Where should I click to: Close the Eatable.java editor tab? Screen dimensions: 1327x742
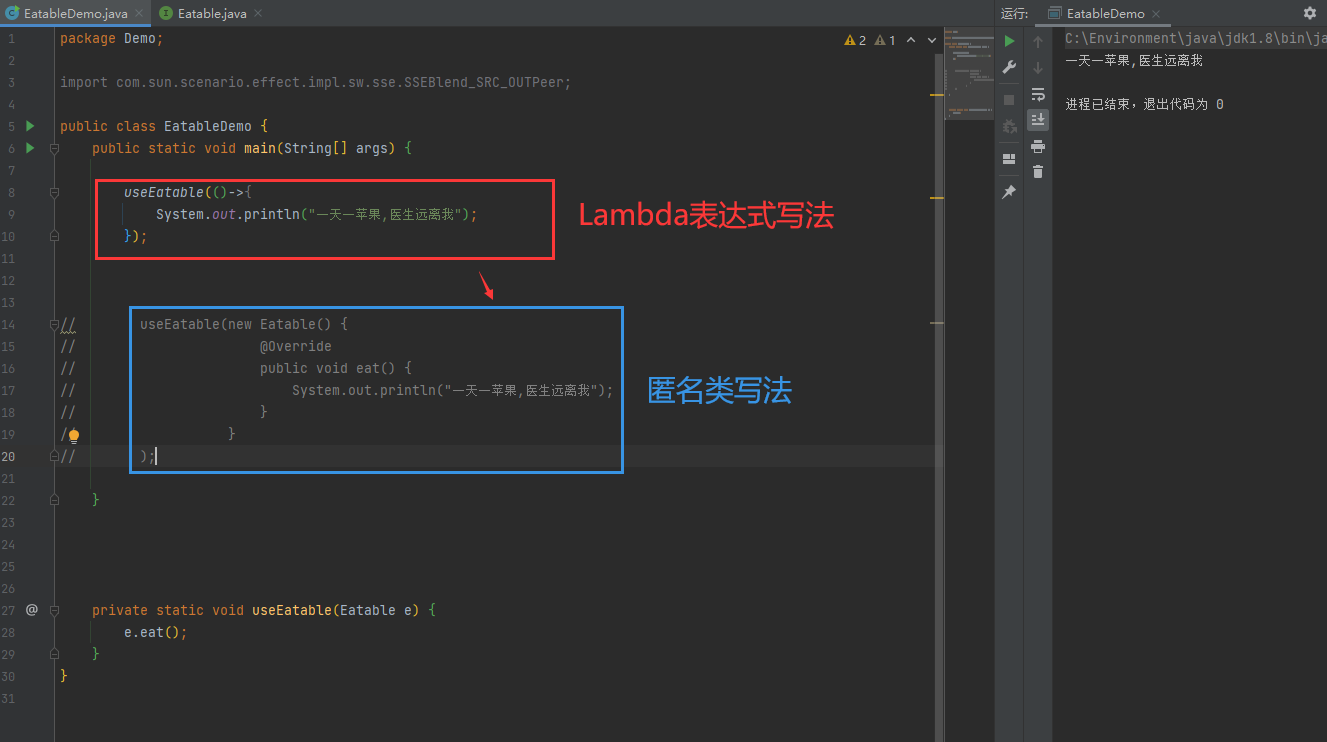[x=257, y=14]
